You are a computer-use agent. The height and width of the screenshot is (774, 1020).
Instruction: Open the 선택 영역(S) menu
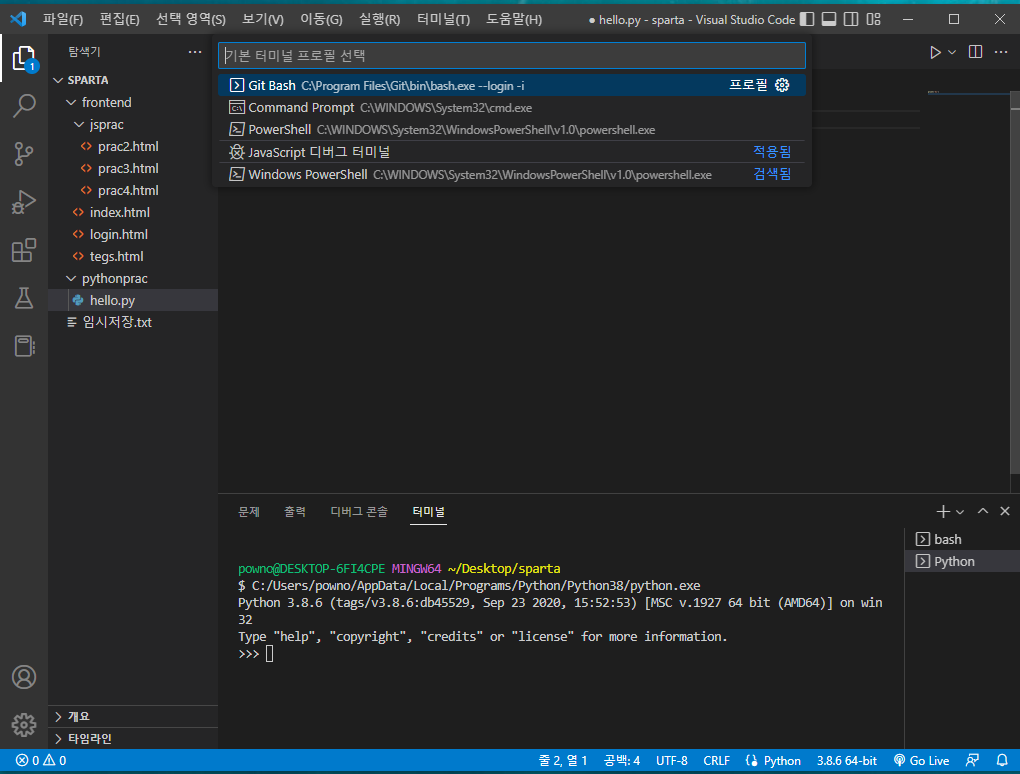[x=191, y=20]
